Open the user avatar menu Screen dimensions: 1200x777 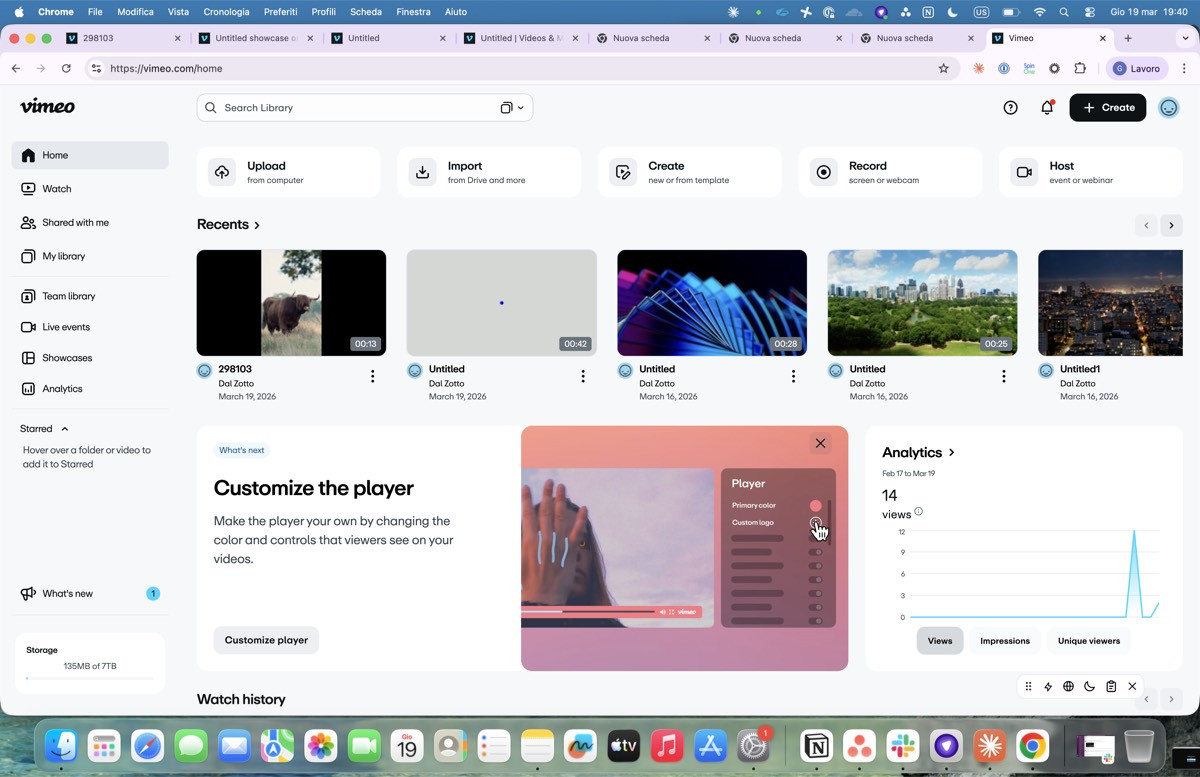1168,108
